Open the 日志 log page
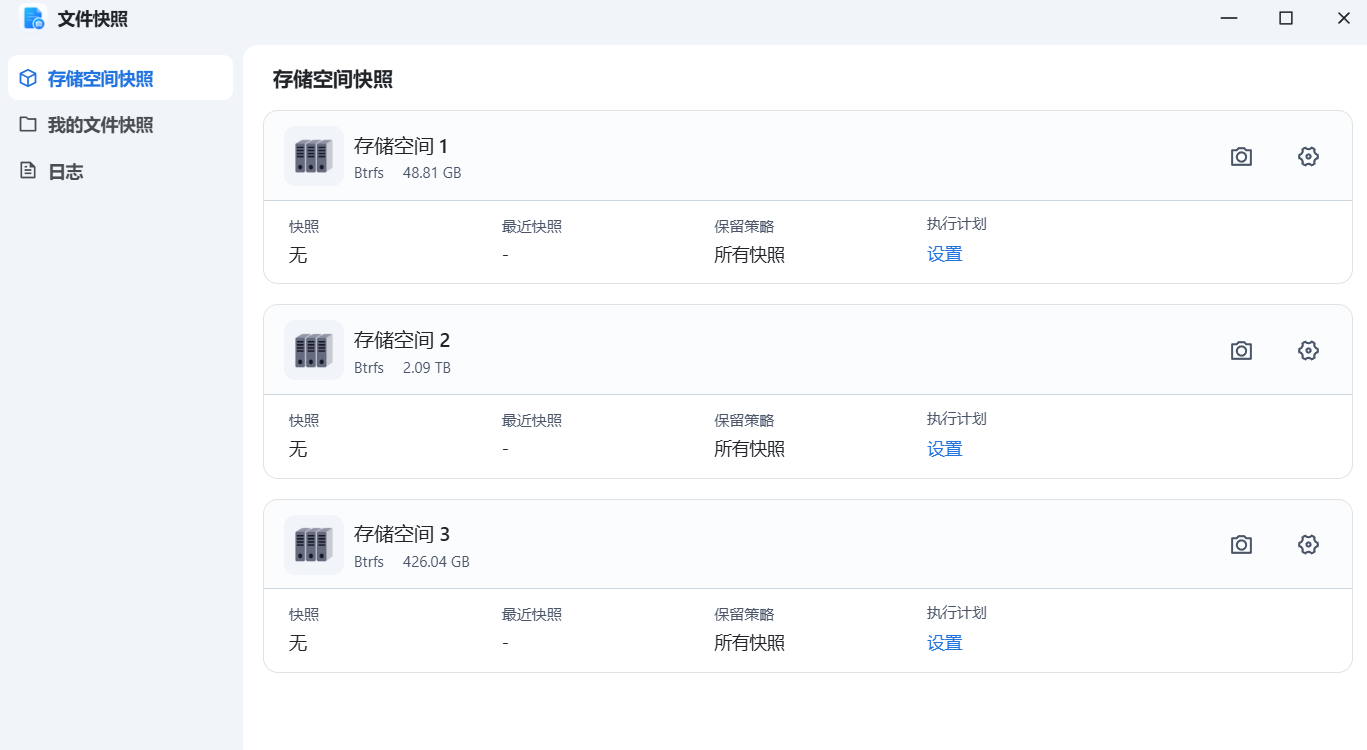1367x750 pixels. coord(65,172)
